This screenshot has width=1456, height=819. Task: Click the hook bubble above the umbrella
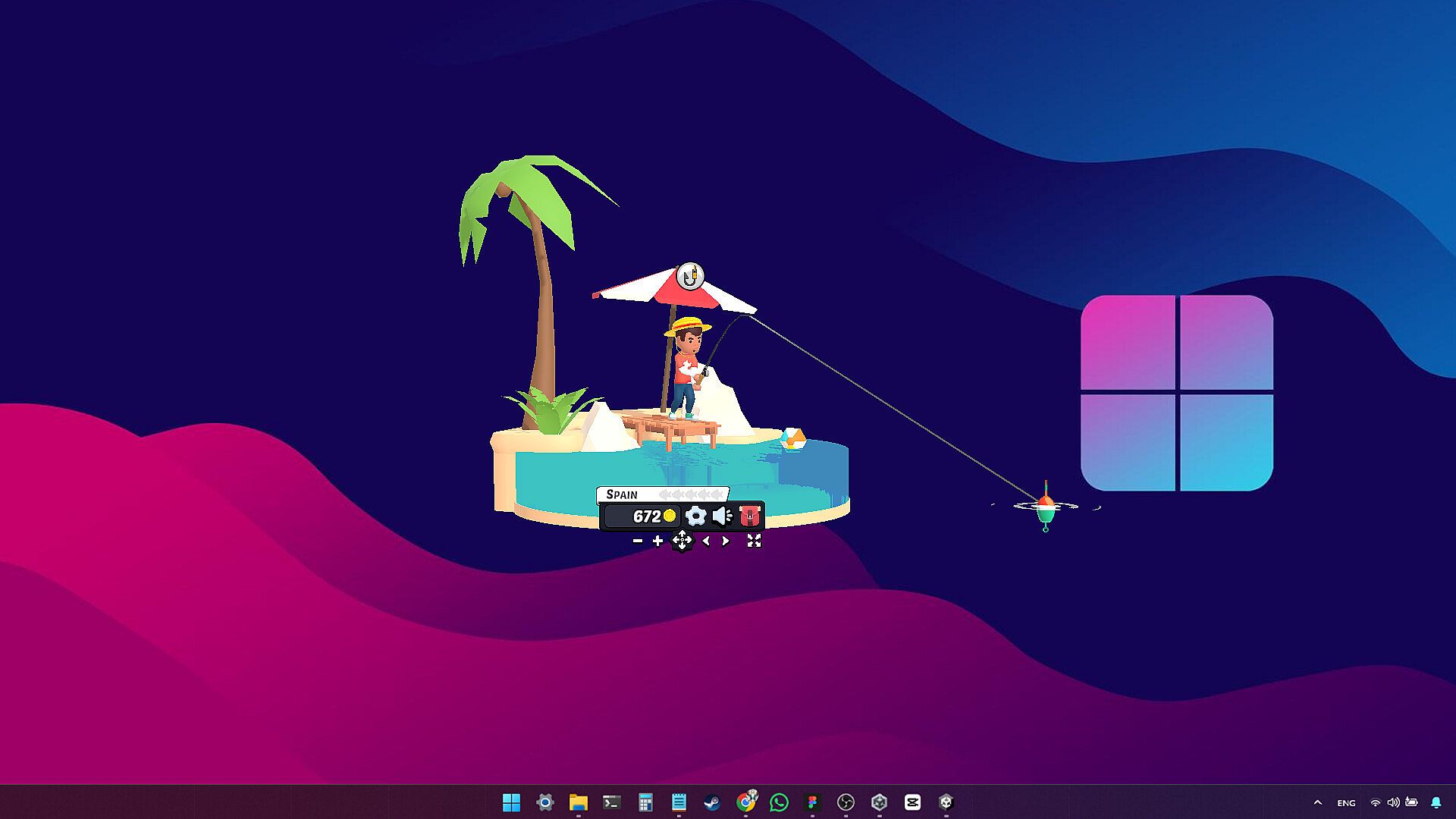click(689, 276)
